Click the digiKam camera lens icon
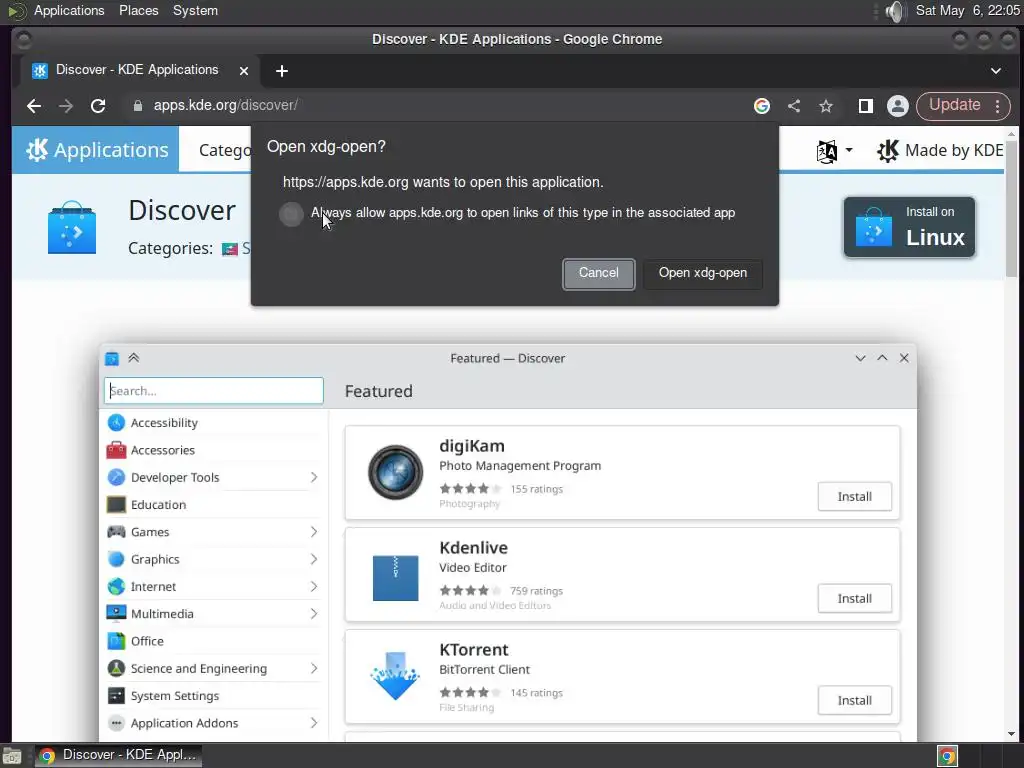The image size is (1024, 768). click(x=396, y=472)
